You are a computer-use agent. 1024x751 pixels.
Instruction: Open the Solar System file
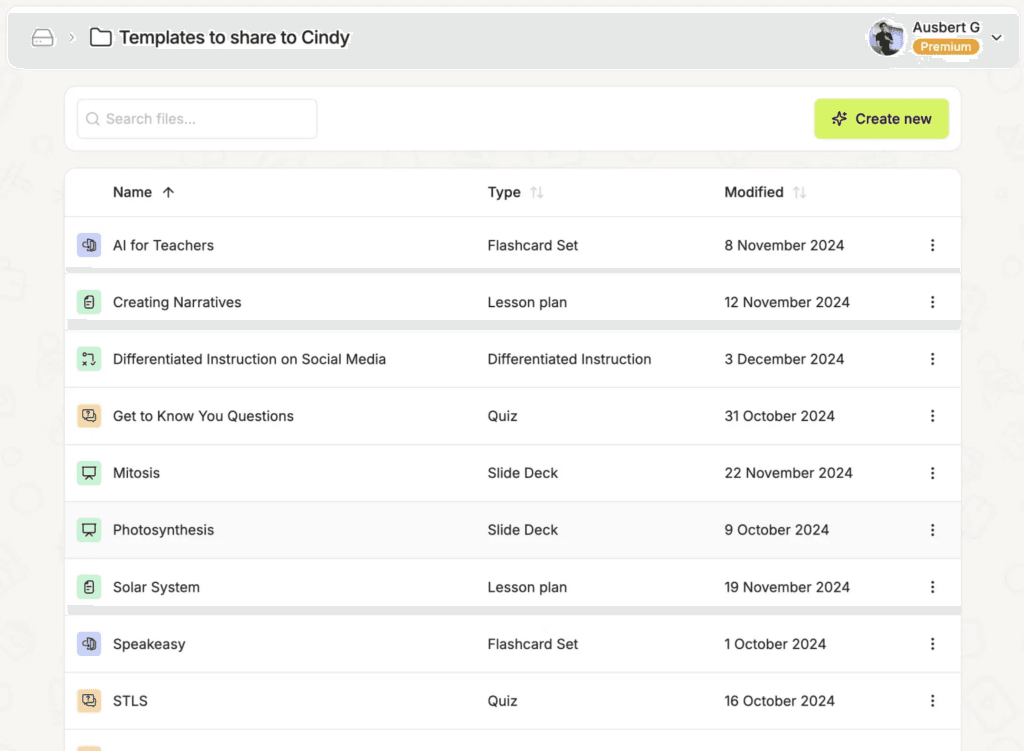click(x=156, y=587)
